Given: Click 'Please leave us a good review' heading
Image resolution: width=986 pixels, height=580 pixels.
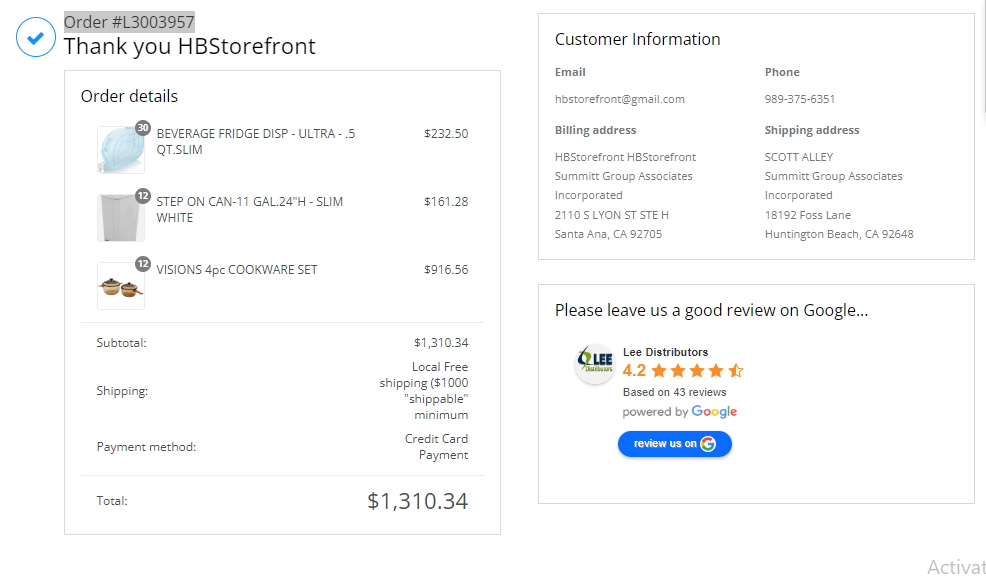Looking at the screenshot, I should (x=711, y=310).
